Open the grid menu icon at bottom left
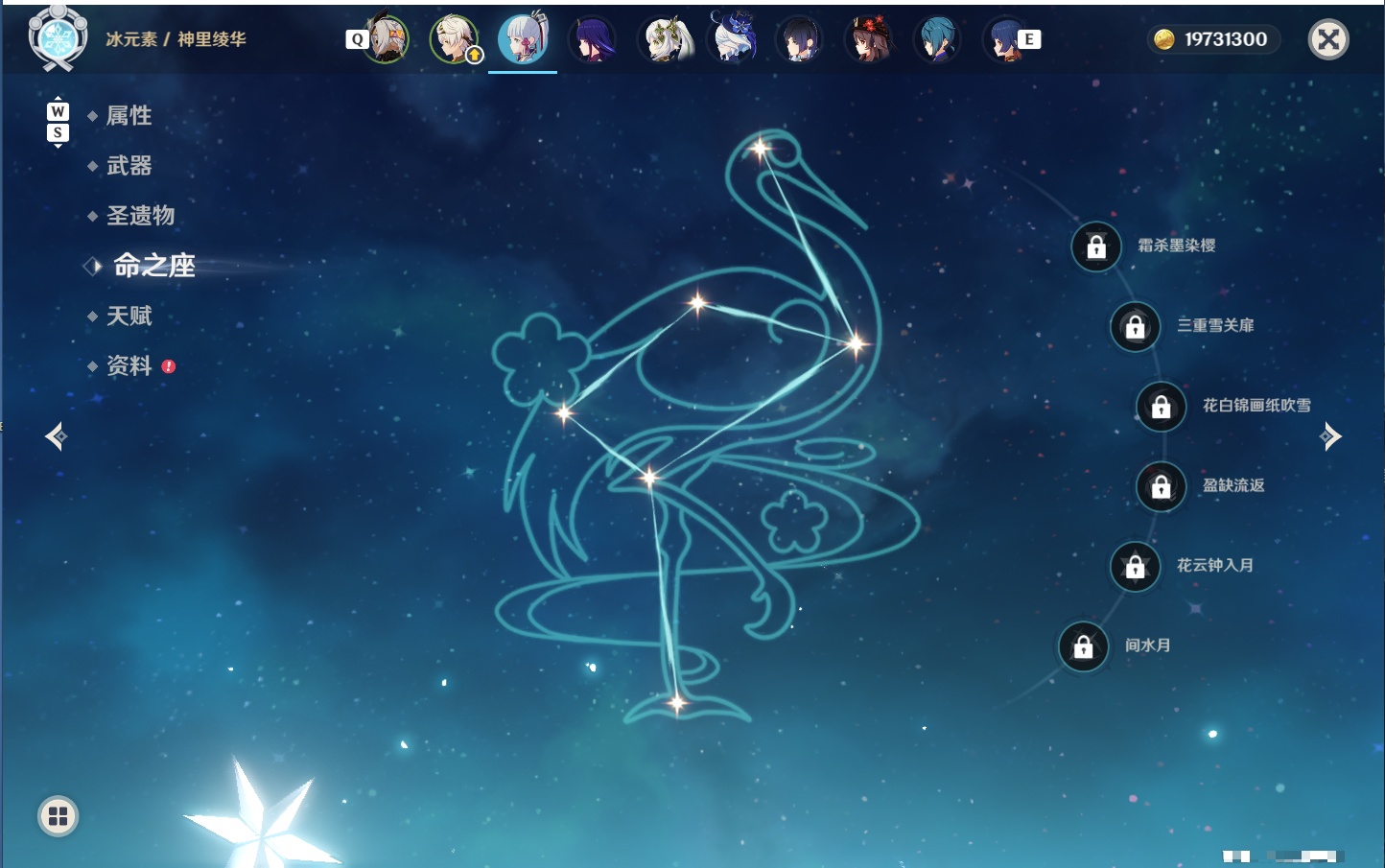Image resolution: width=1385 pixels, height=868 pixels. click(x=58, y=816)
